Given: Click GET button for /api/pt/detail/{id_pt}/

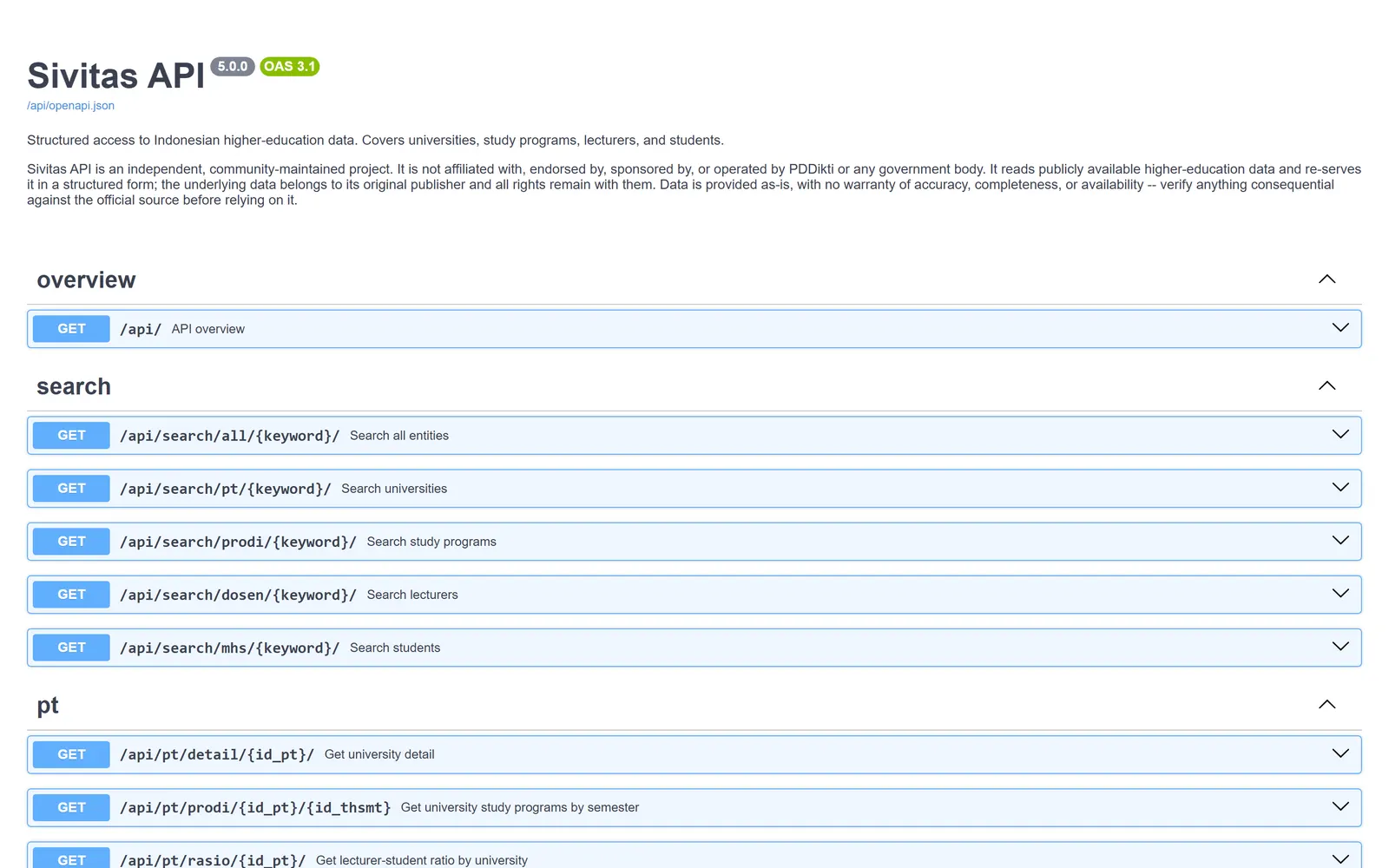Looking at the screenshot, I should 71,754.
